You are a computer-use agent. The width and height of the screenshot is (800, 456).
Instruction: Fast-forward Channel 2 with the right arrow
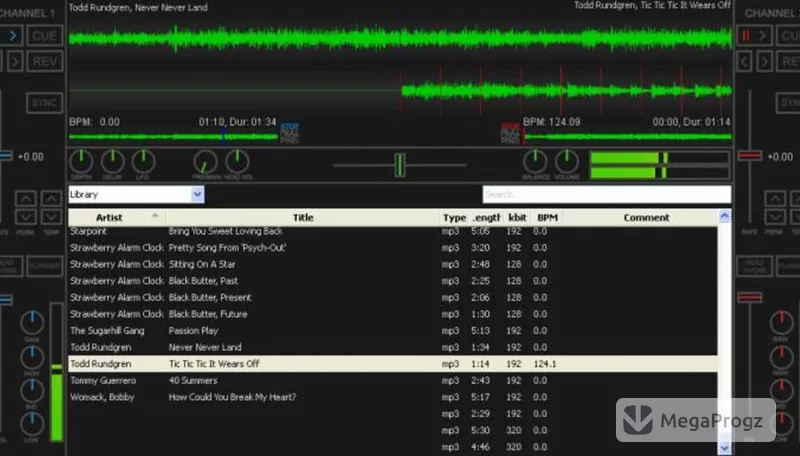[764, 62]
